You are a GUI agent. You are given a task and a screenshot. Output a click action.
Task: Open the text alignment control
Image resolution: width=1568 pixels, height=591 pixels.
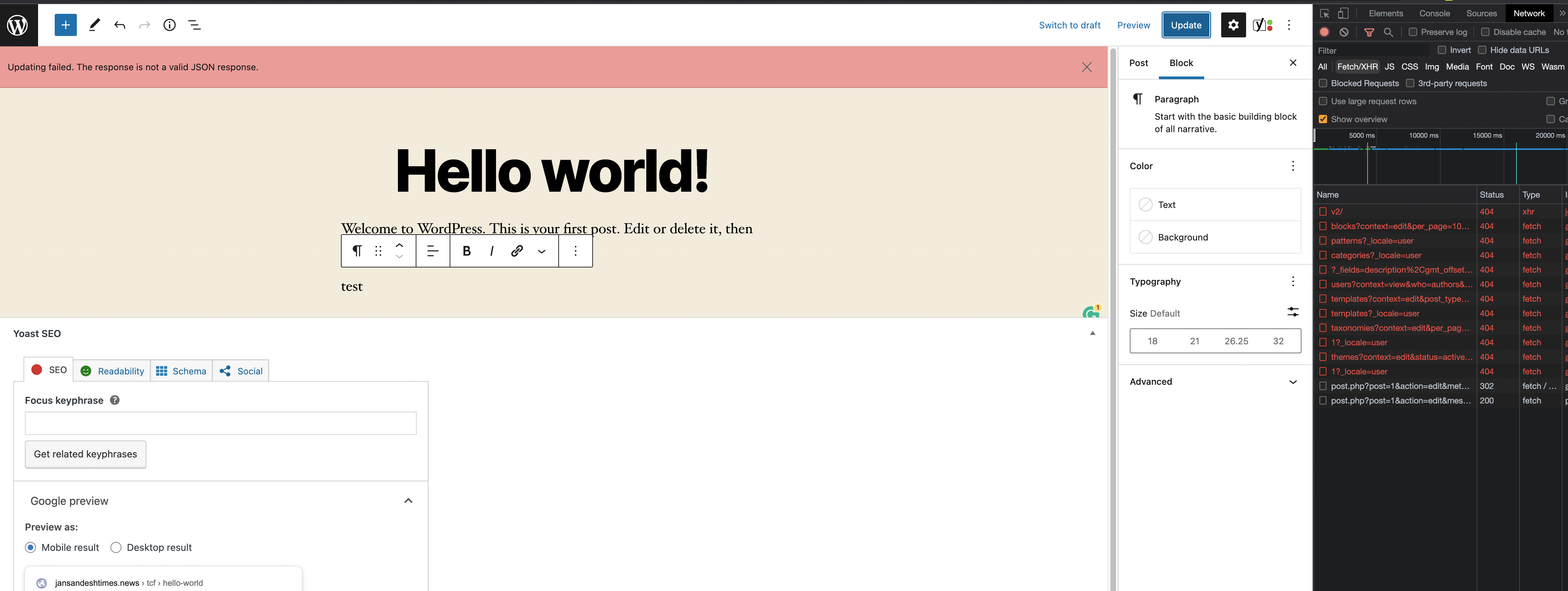[433, 251]
